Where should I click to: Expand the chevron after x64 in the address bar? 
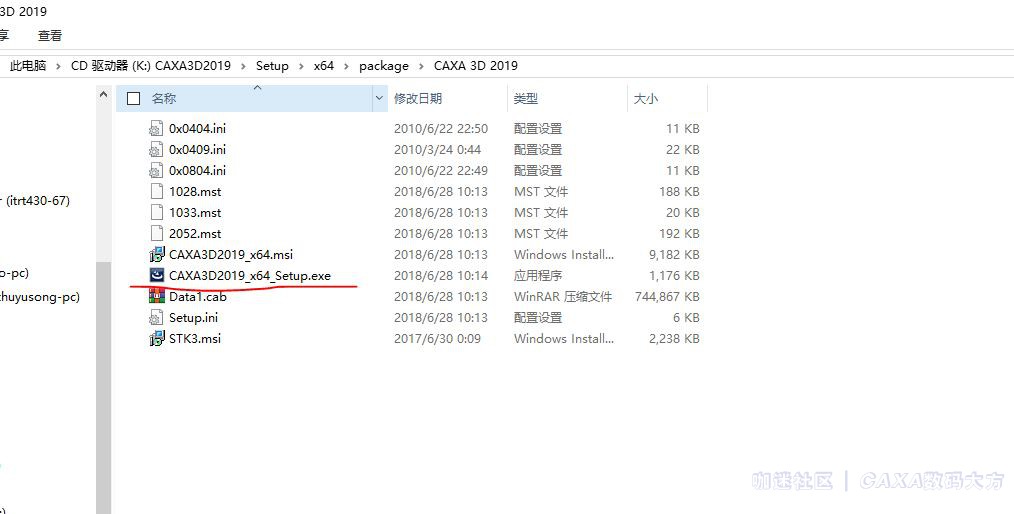tap(346, 66)
